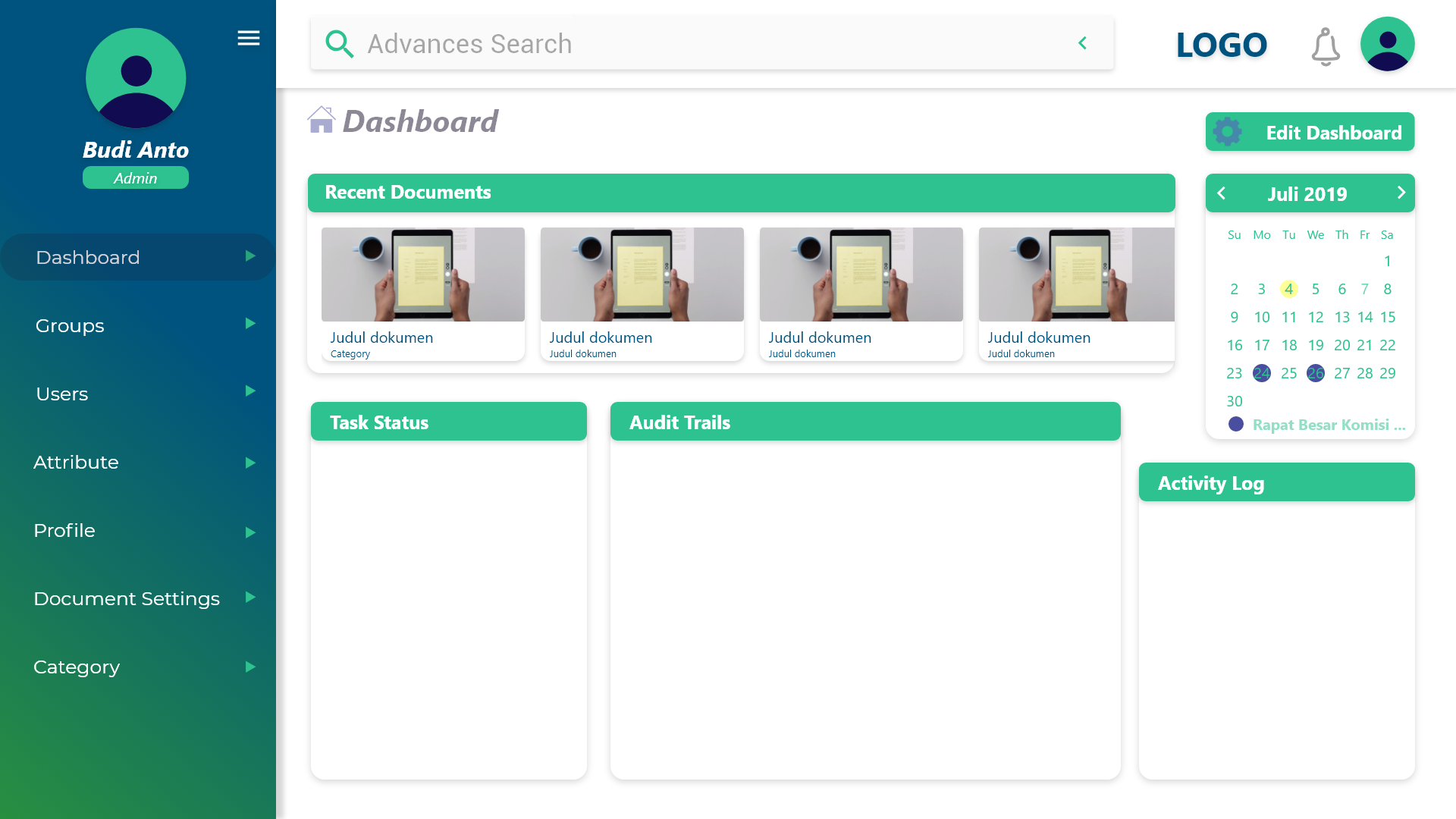
Task: Click the notification bell icon
Action: tap(1325, 46)
